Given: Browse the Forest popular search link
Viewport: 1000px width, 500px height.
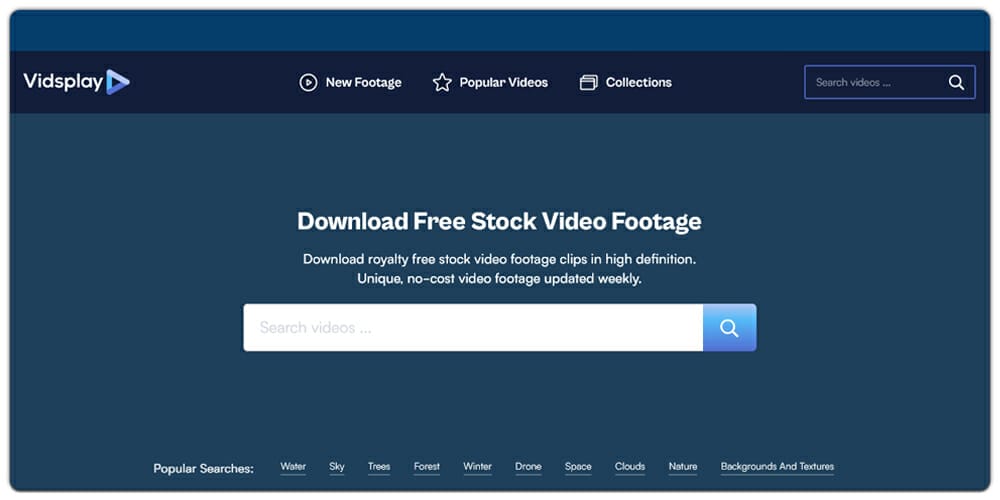Looking at the screenshot, I should (x=427, y=466).
